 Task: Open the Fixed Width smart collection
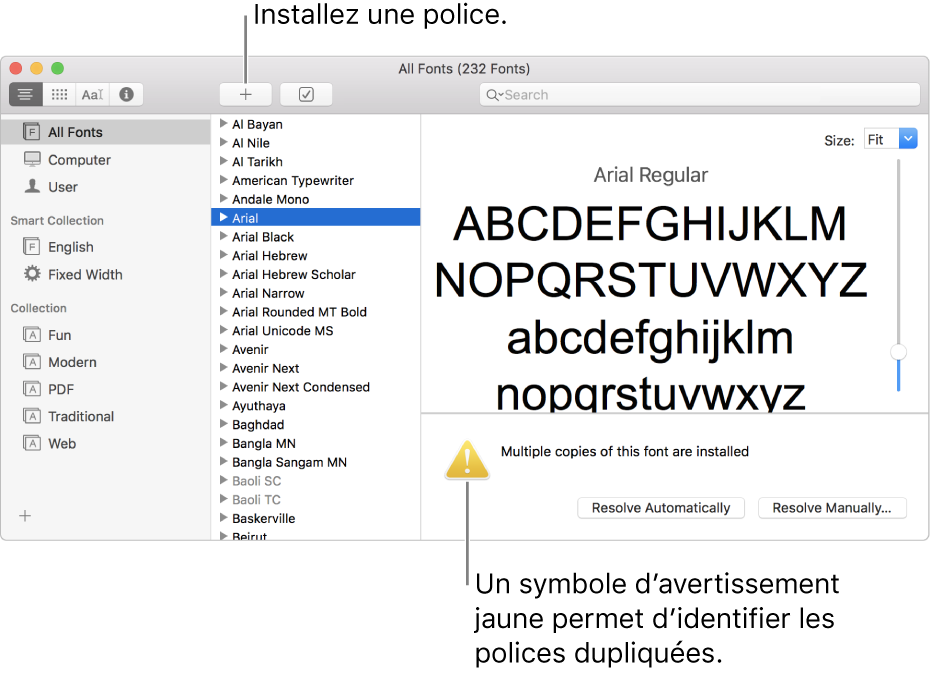[x=105, y=275]
